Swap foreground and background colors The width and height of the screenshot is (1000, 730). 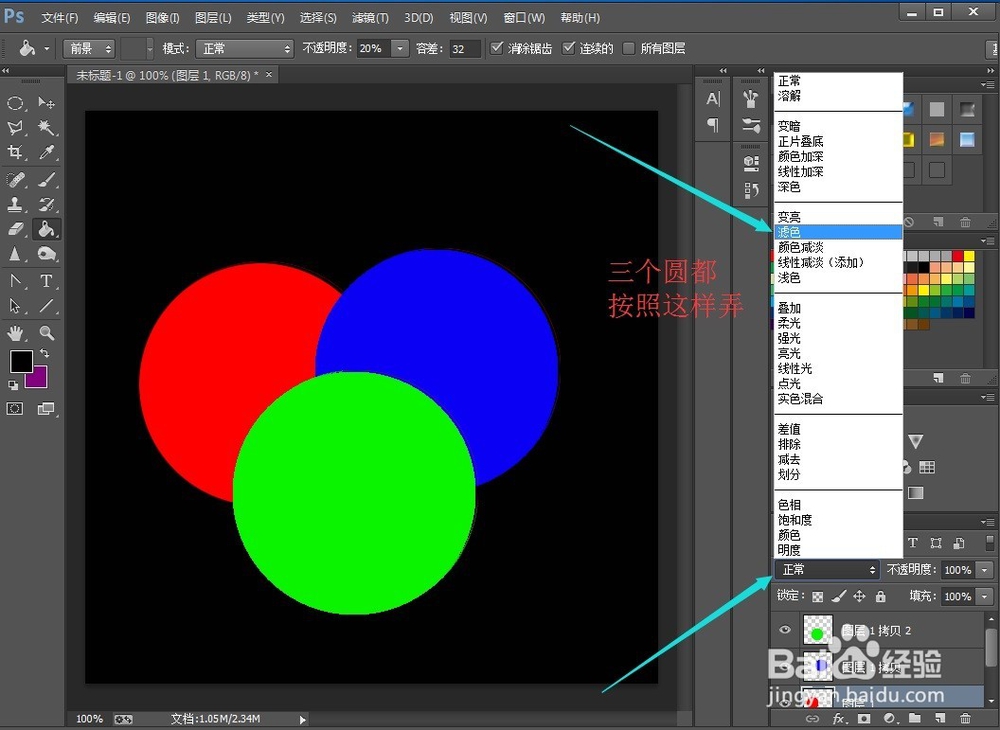pyautogui.click(x=45, y=353)
